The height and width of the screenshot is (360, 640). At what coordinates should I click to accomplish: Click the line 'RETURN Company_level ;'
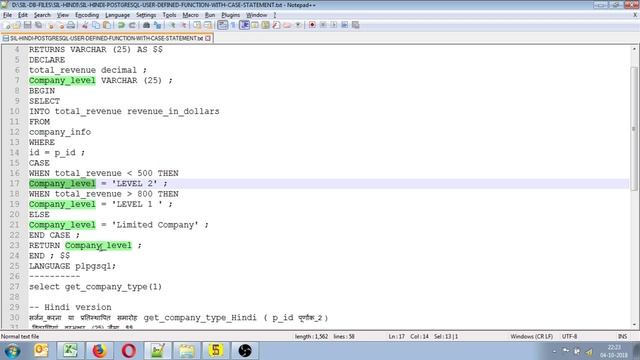[85, 245]
